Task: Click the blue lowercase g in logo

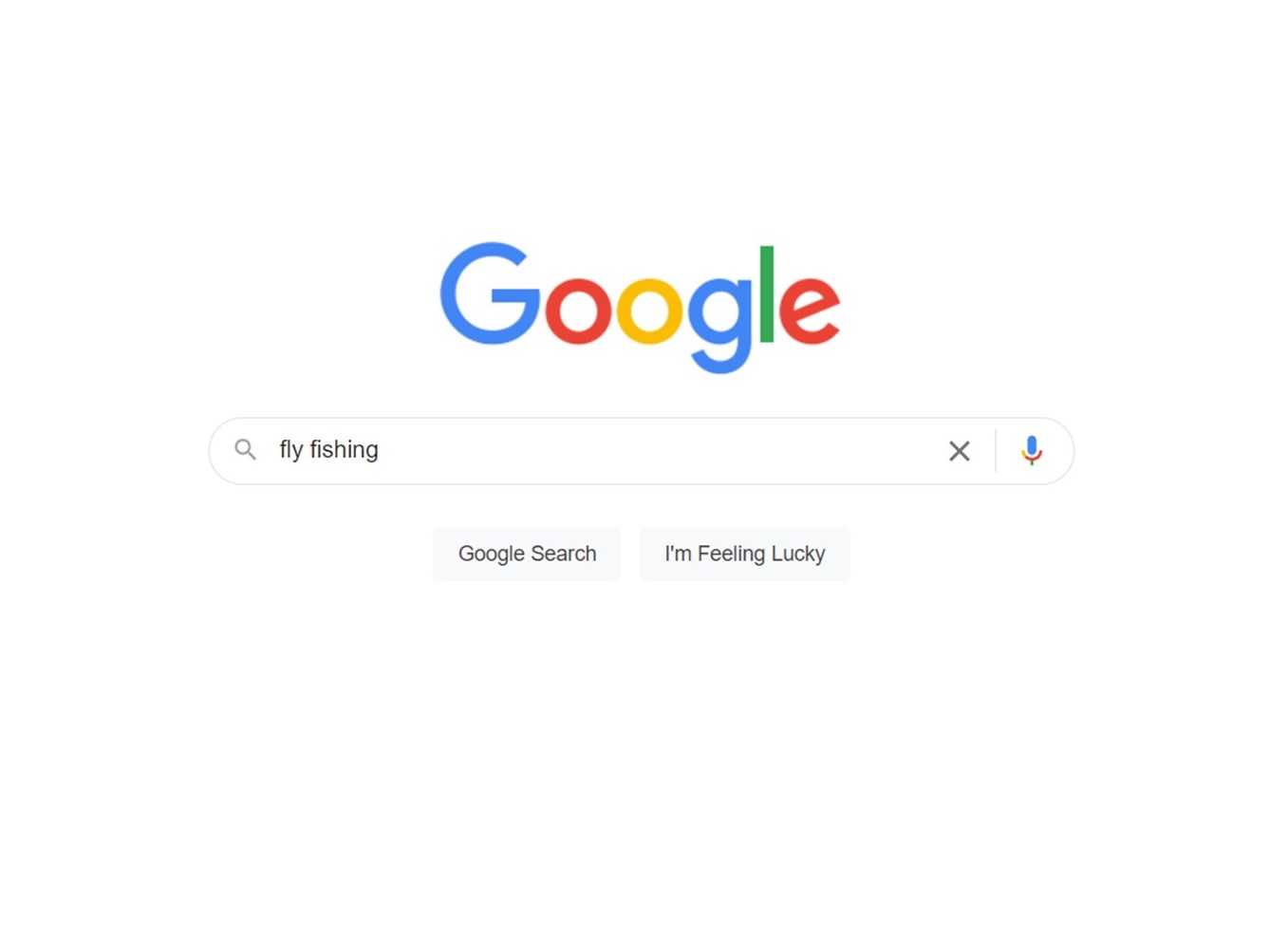Action: point(720,324)
